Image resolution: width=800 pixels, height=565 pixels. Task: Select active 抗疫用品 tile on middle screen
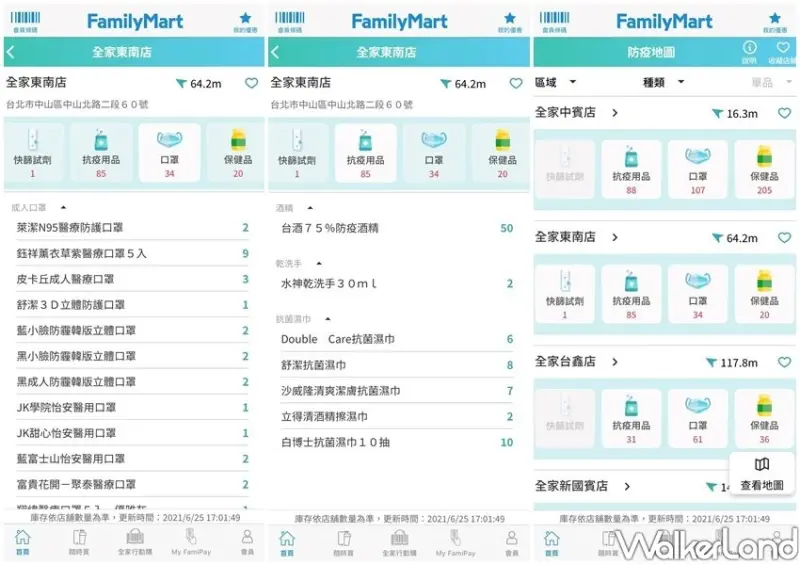365,153
